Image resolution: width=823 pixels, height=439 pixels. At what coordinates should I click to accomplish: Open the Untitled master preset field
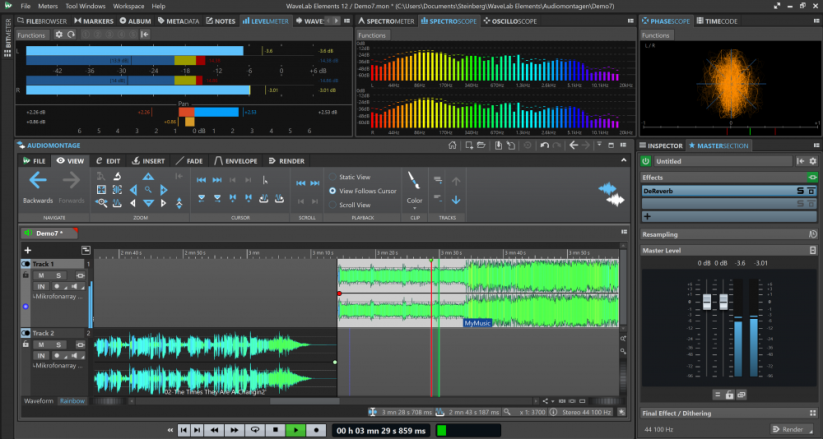[x=722, y=161]
